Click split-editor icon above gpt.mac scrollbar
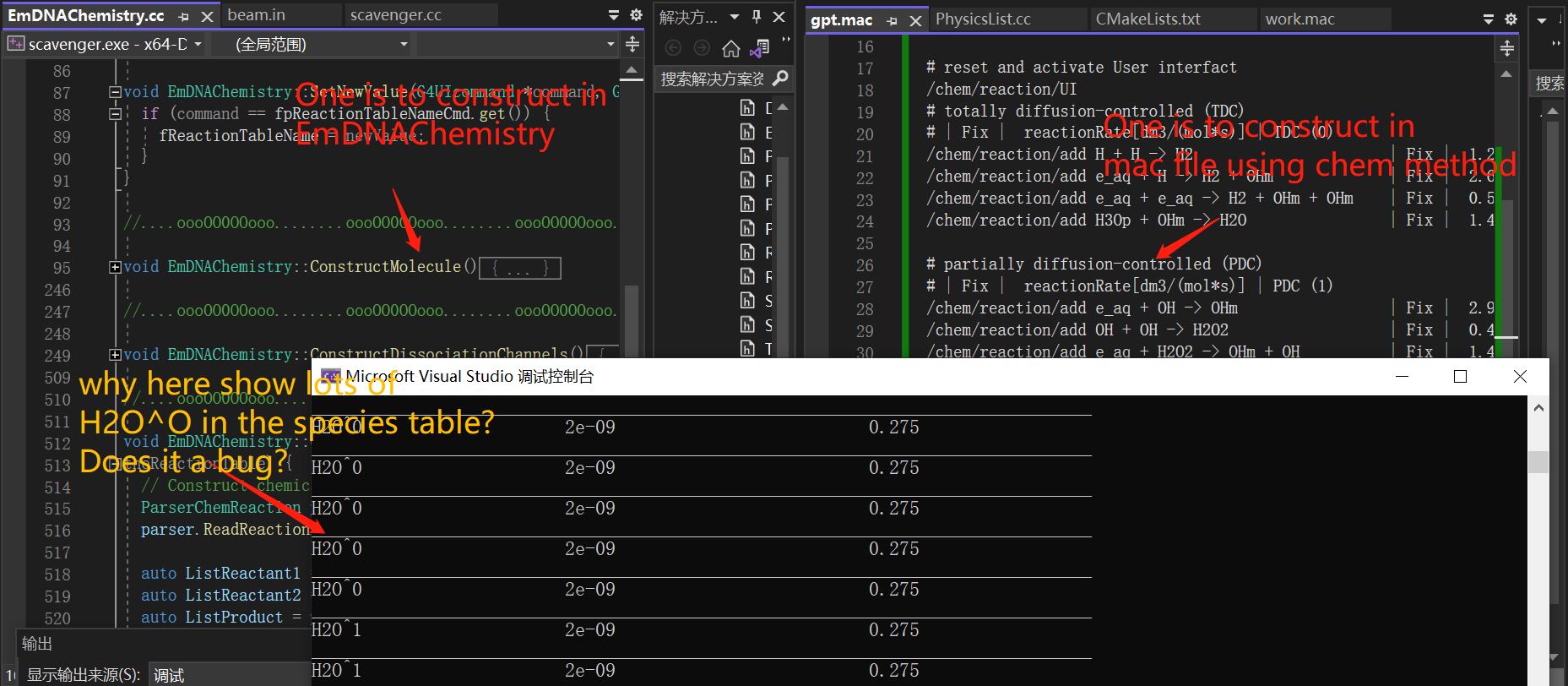 (x=1507, y=49)
